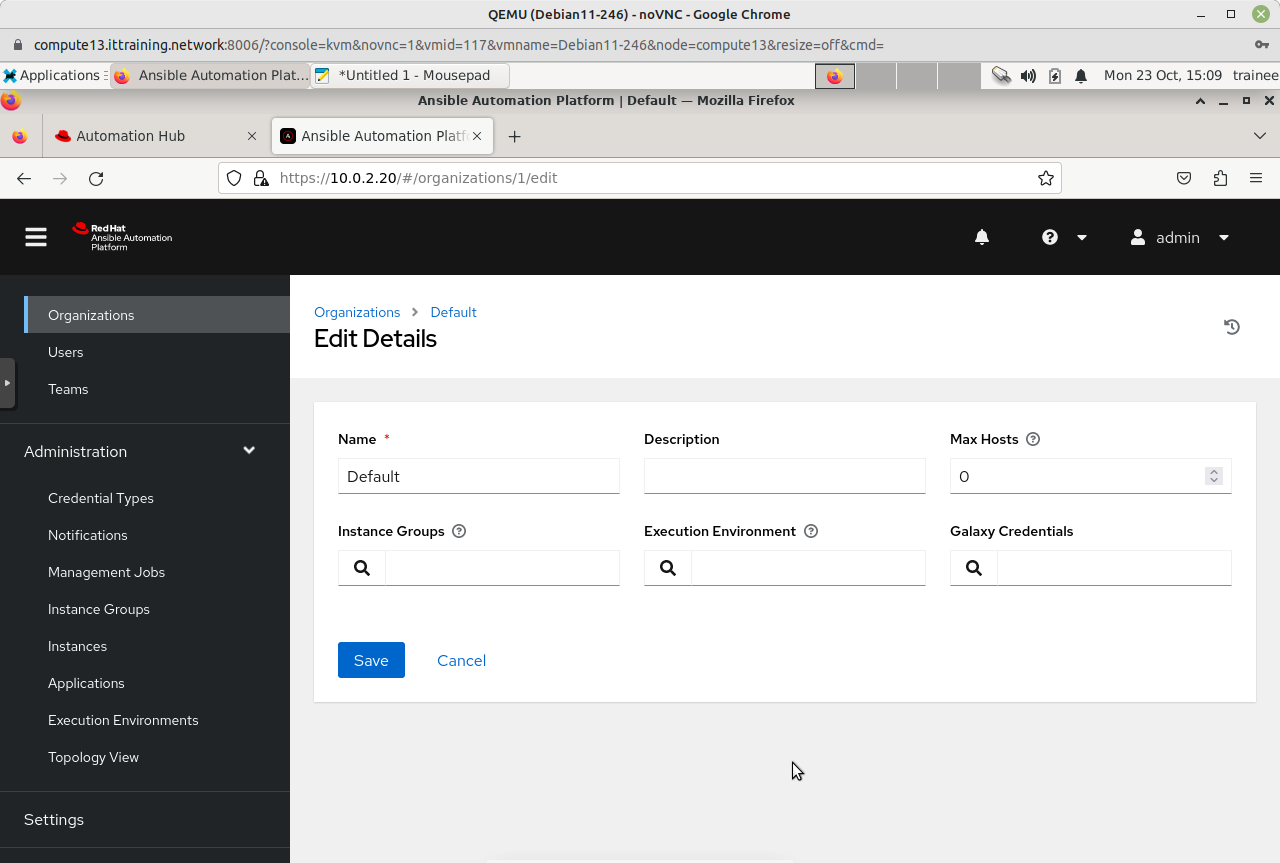
Task: Show Execution Environment help tooltip icon
Action: coord(811,531)
